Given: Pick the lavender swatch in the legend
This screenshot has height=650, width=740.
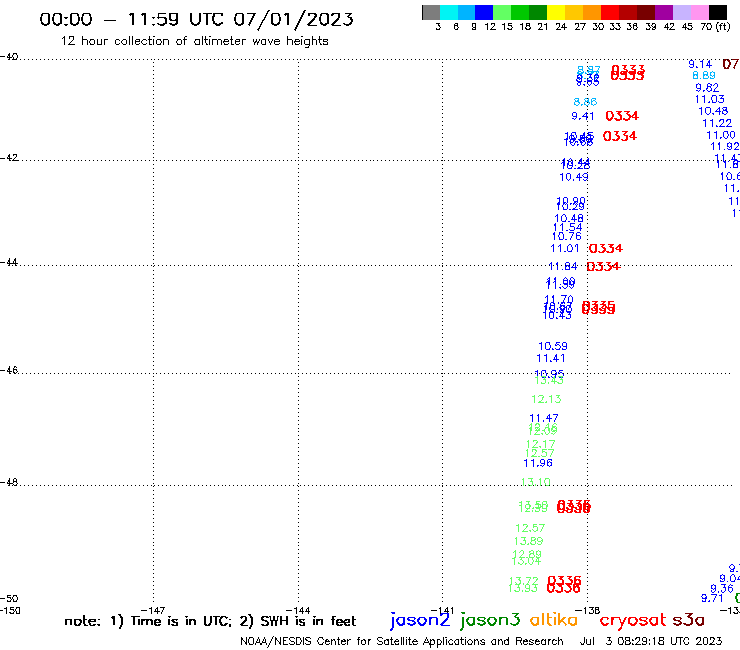Looking at the screenshot, I should (x=681, y=12).
